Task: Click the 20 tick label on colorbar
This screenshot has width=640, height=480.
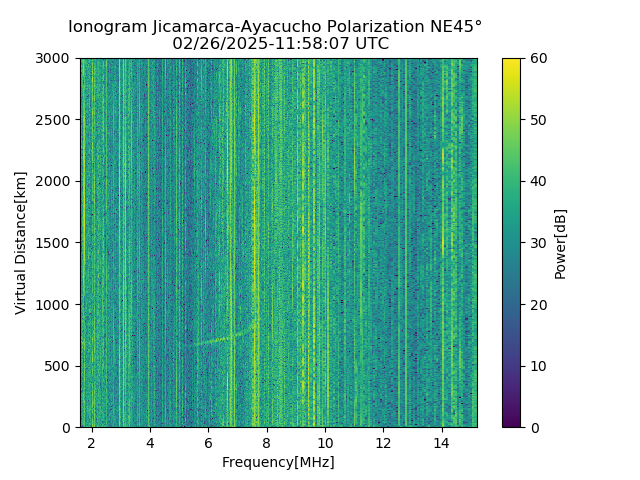Action: click(538, 304)
